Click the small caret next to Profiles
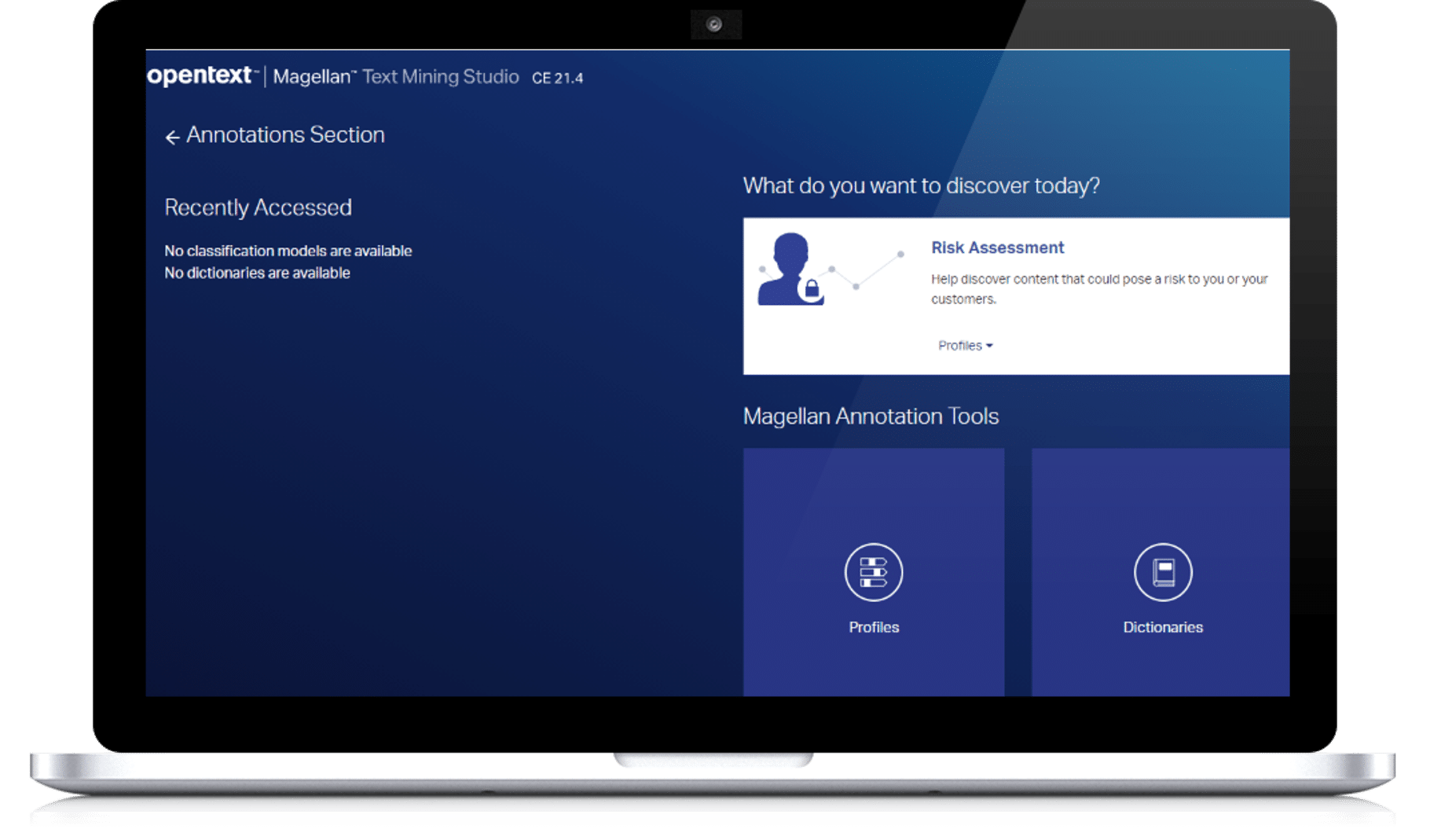The image size is (1430, 840). point(989,346)
